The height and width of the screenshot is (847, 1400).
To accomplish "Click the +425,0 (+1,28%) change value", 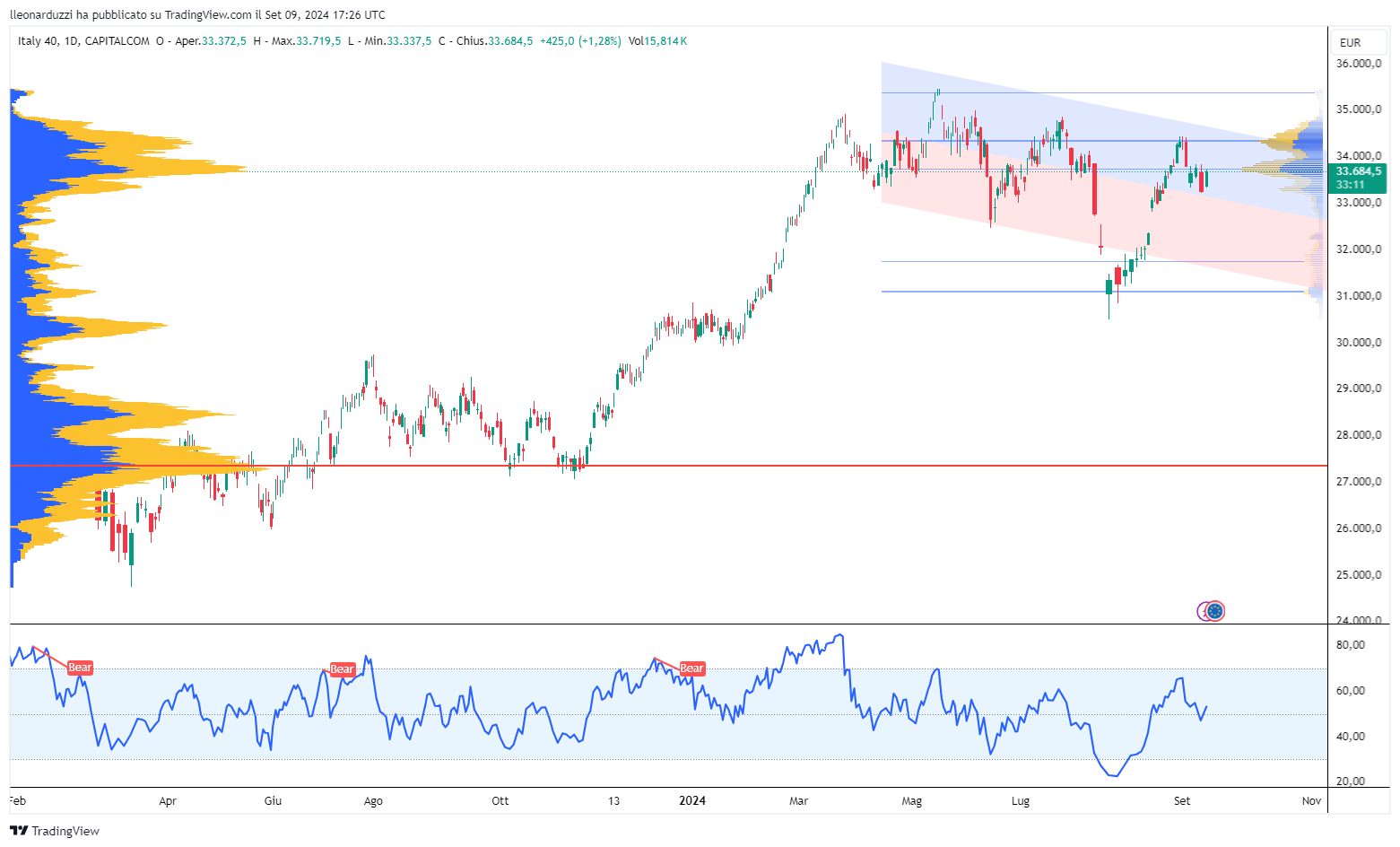I will 580,41.
